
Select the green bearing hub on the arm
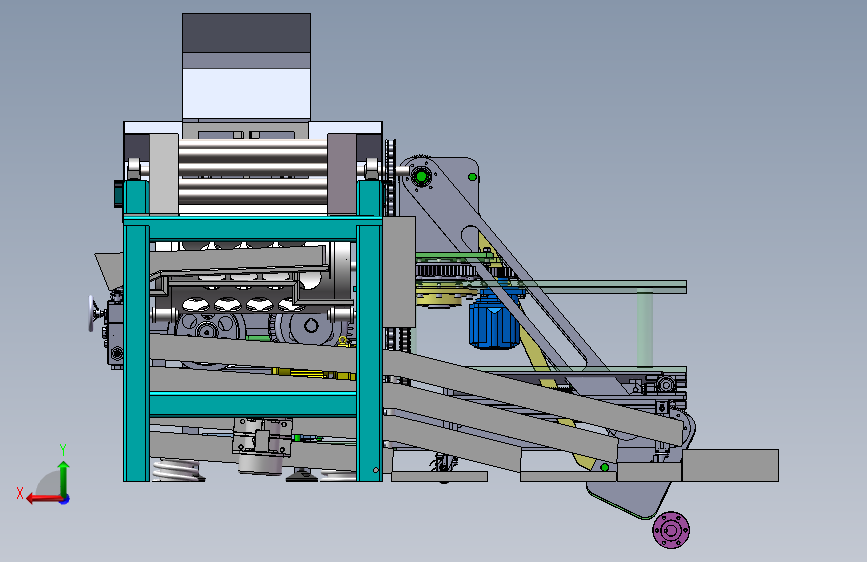tap(421, 176)
